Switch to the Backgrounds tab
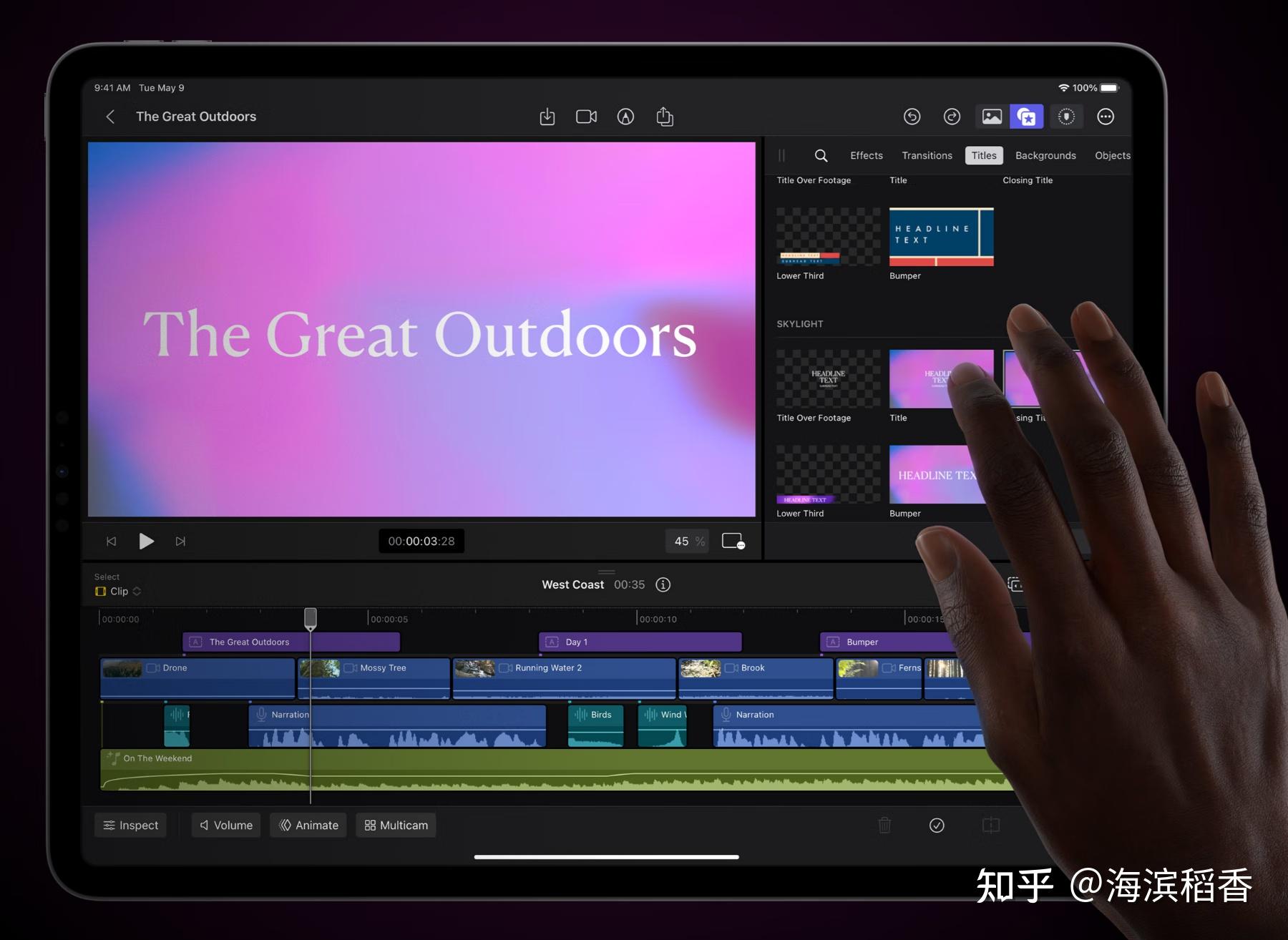The width and height of the screenshot is (1288, 940). (x=1045, y=155)
